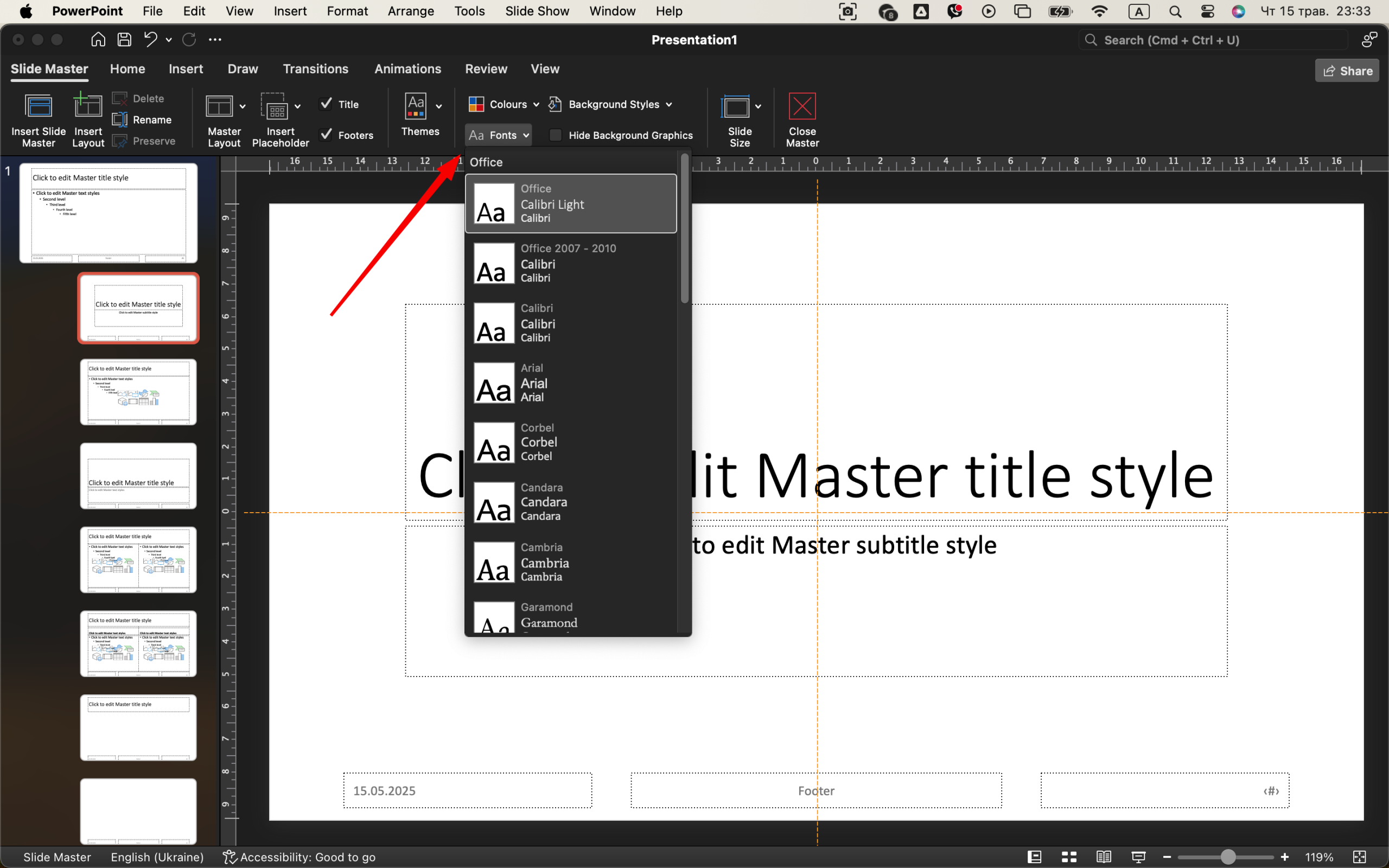The height and width of the screenshot is (868, 1389).
Task: Choose the Candara font theme
Action: point(571,502)
